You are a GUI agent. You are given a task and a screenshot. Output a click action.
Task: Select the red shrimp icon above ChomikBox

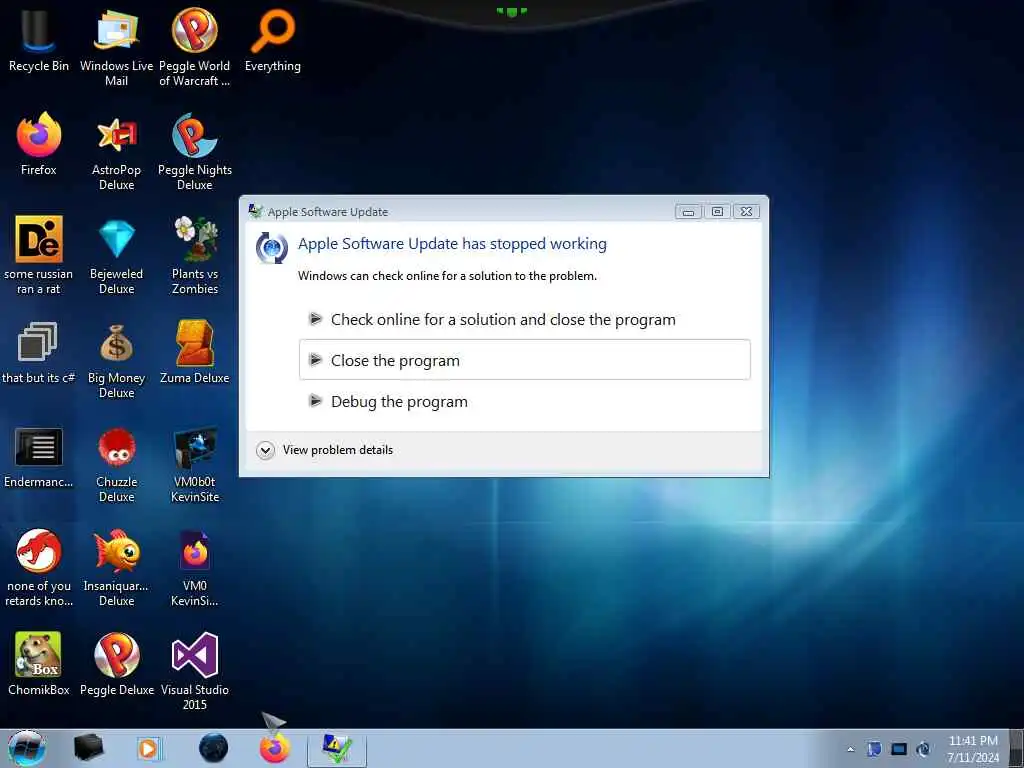[39, 567]
